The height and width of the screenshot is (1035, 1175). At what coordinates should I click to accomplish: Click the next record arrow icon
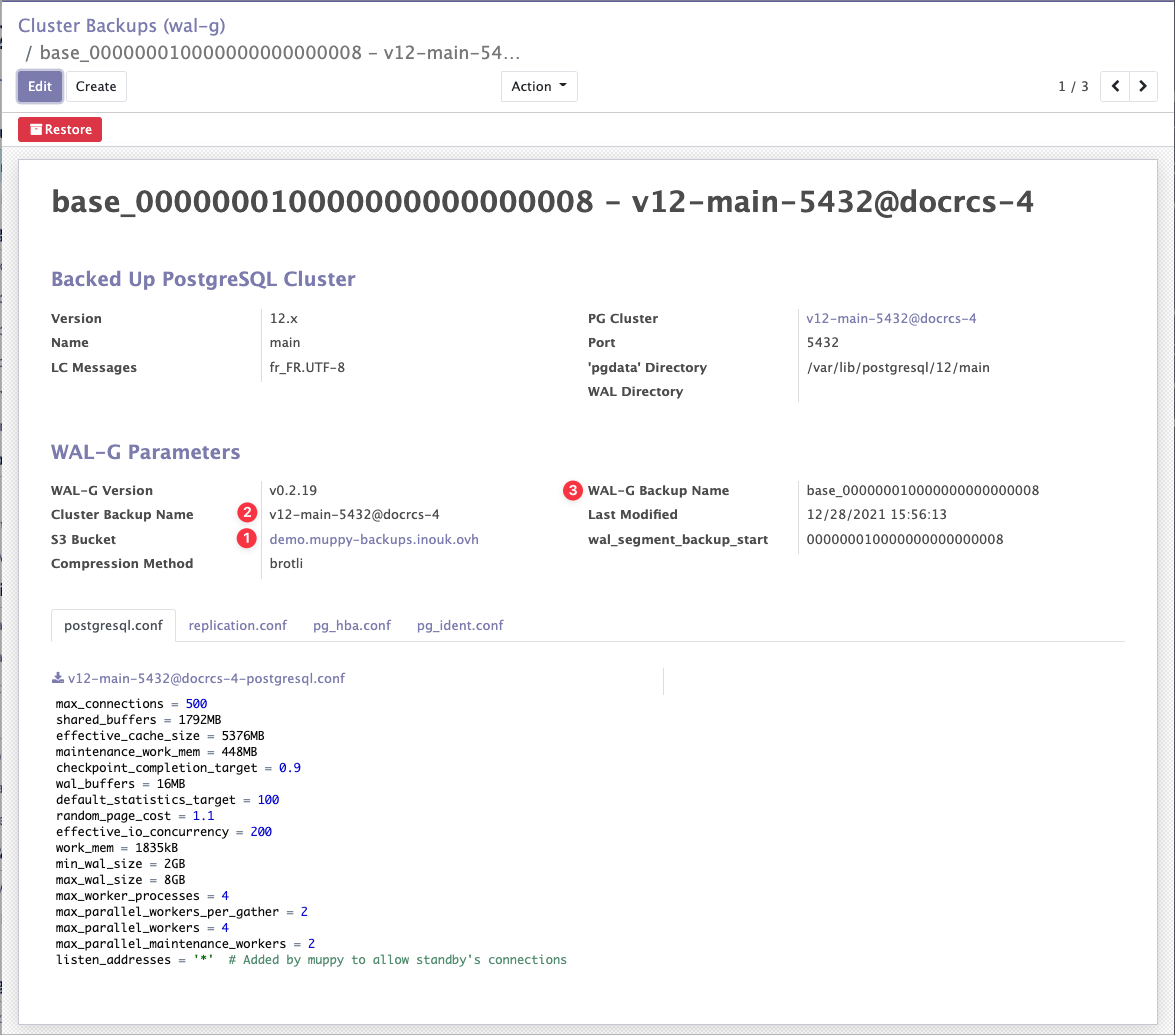1143,87
